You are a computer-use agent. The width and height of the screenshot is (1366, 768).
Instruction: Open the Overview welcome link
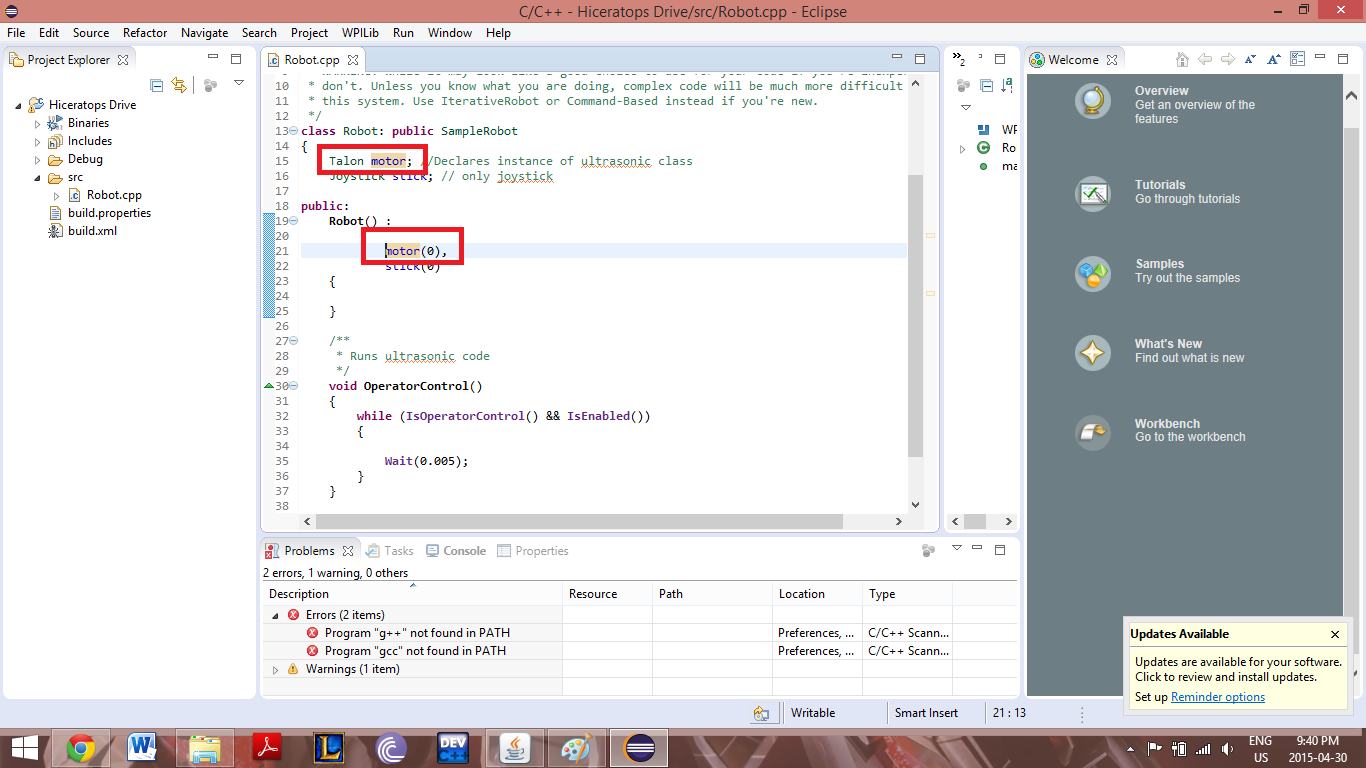[x=1161, y=91]
